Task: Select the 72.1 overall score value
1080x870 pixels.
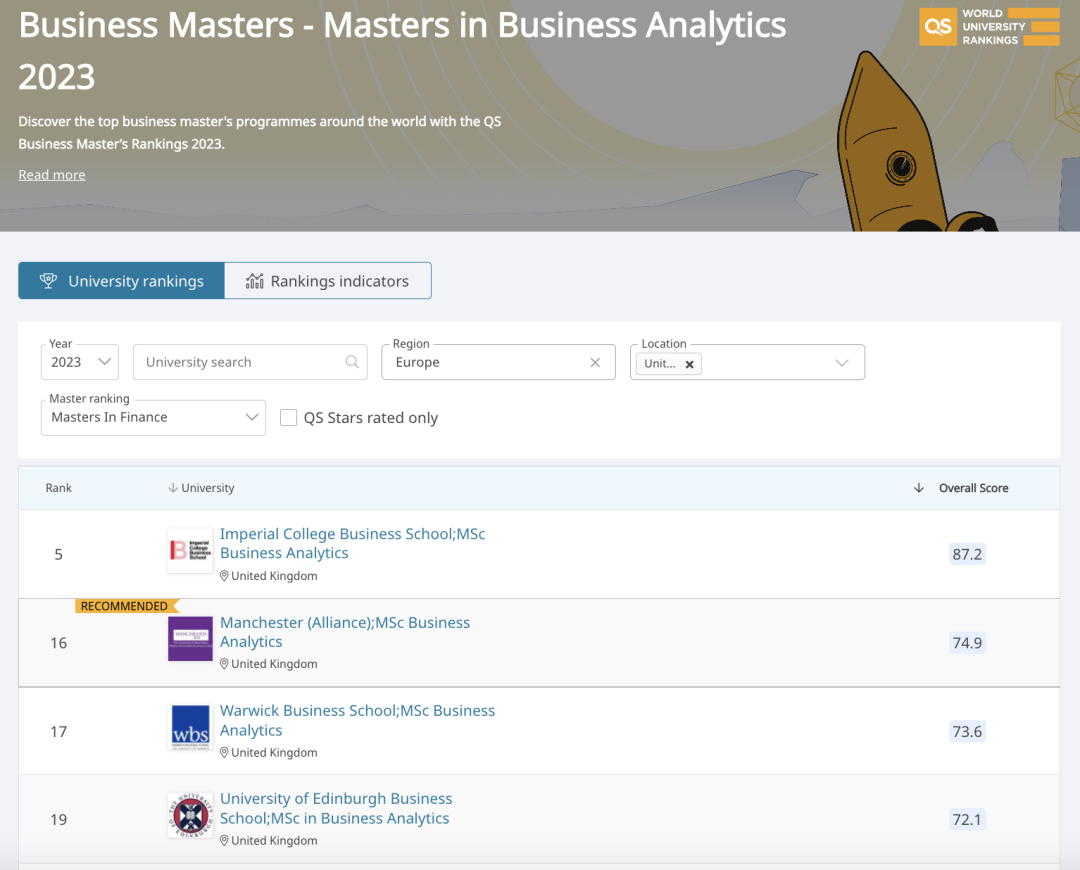Action: tap(967, 820)
